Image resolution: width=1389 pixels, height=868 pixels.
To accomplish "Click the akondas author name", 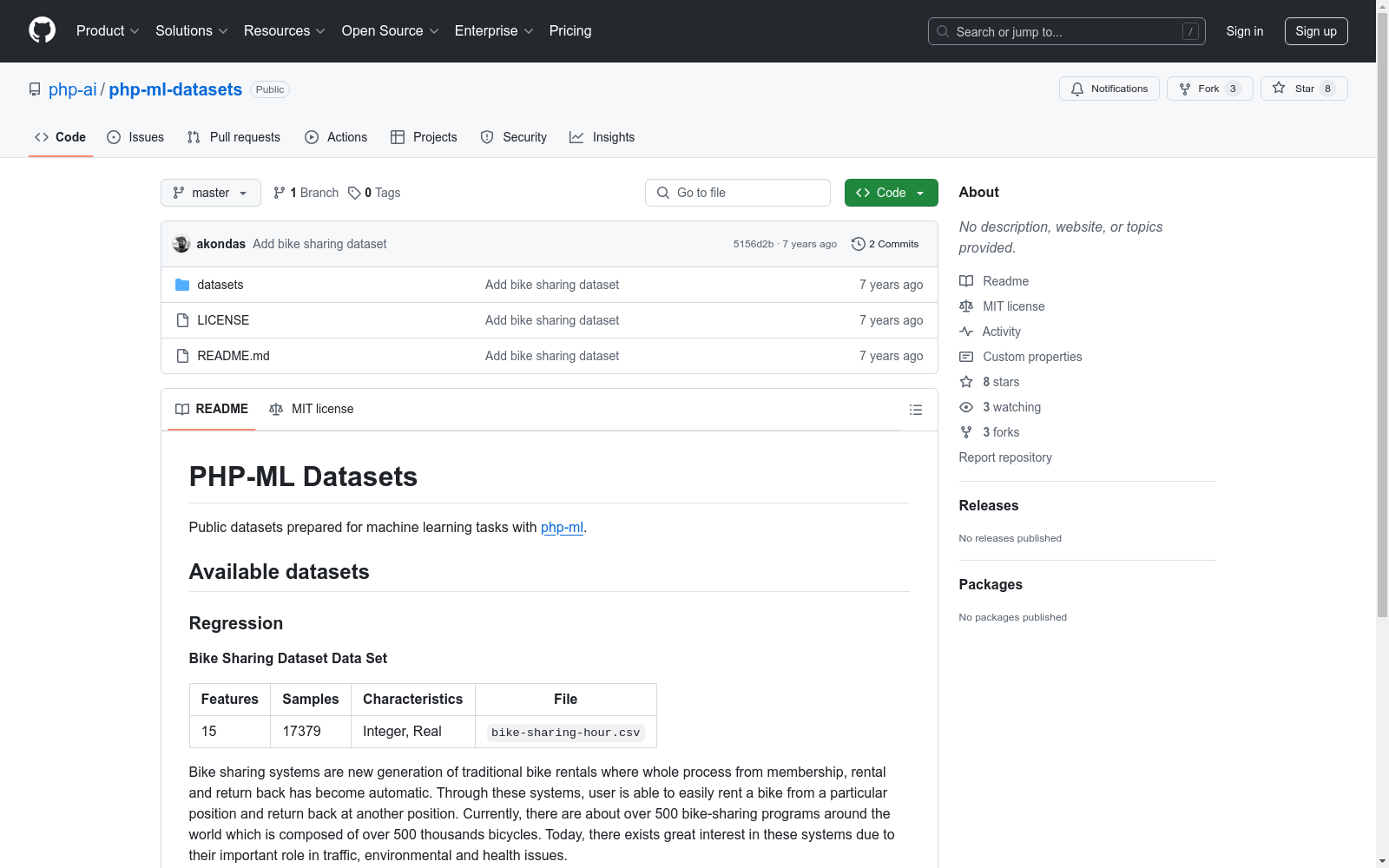I will pyautogui.click(x=221, y=244).
